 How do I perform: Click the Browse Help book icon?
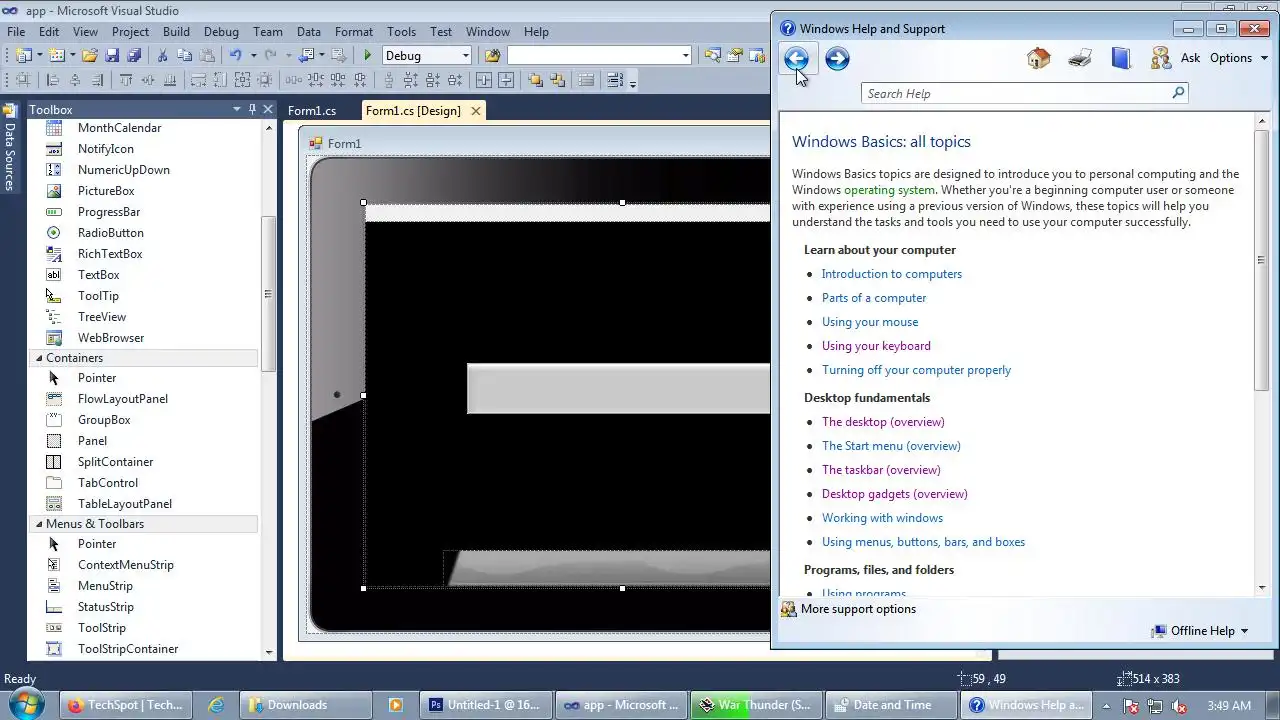click(x=1121, y=58)
